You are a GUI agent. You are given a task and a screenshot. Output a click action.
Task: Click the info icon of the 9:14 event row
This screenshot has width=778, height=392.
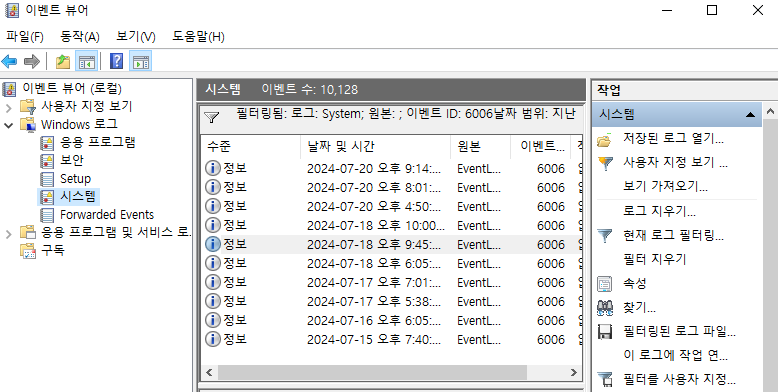pyautogui.click(x=212, y=168)
